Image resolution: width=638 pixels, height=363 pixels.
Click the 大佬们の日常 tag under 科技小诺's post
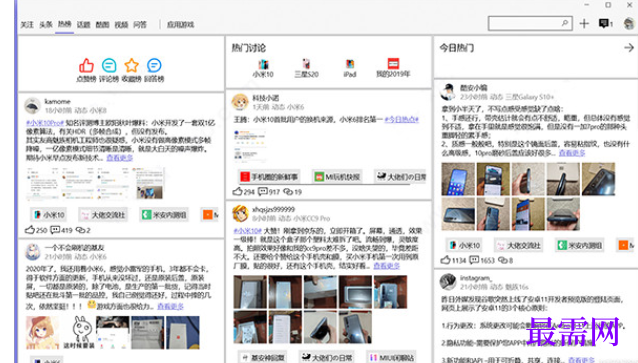[x=400, y=177]
